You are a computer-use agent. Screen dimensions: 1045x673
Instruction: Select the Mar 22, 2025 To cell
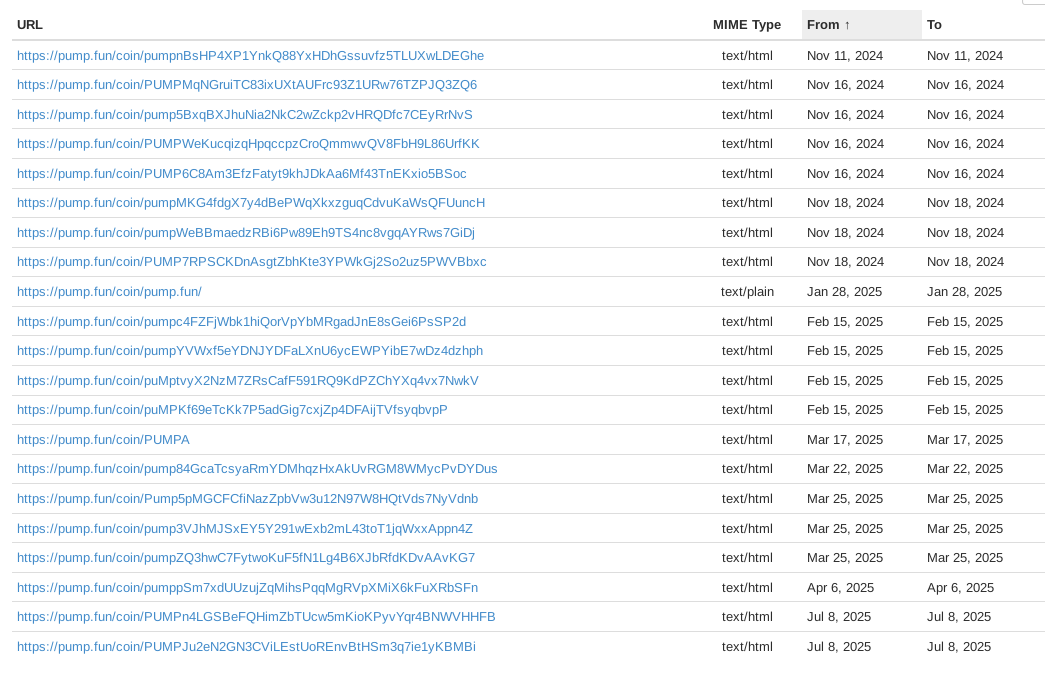pos(965,469)
